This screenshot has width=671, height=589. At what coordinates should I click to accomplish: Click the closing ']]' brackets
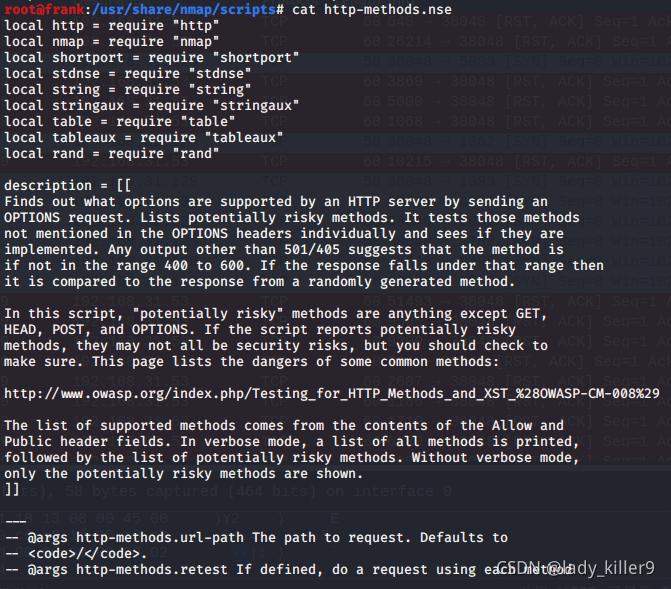(12, 489)
